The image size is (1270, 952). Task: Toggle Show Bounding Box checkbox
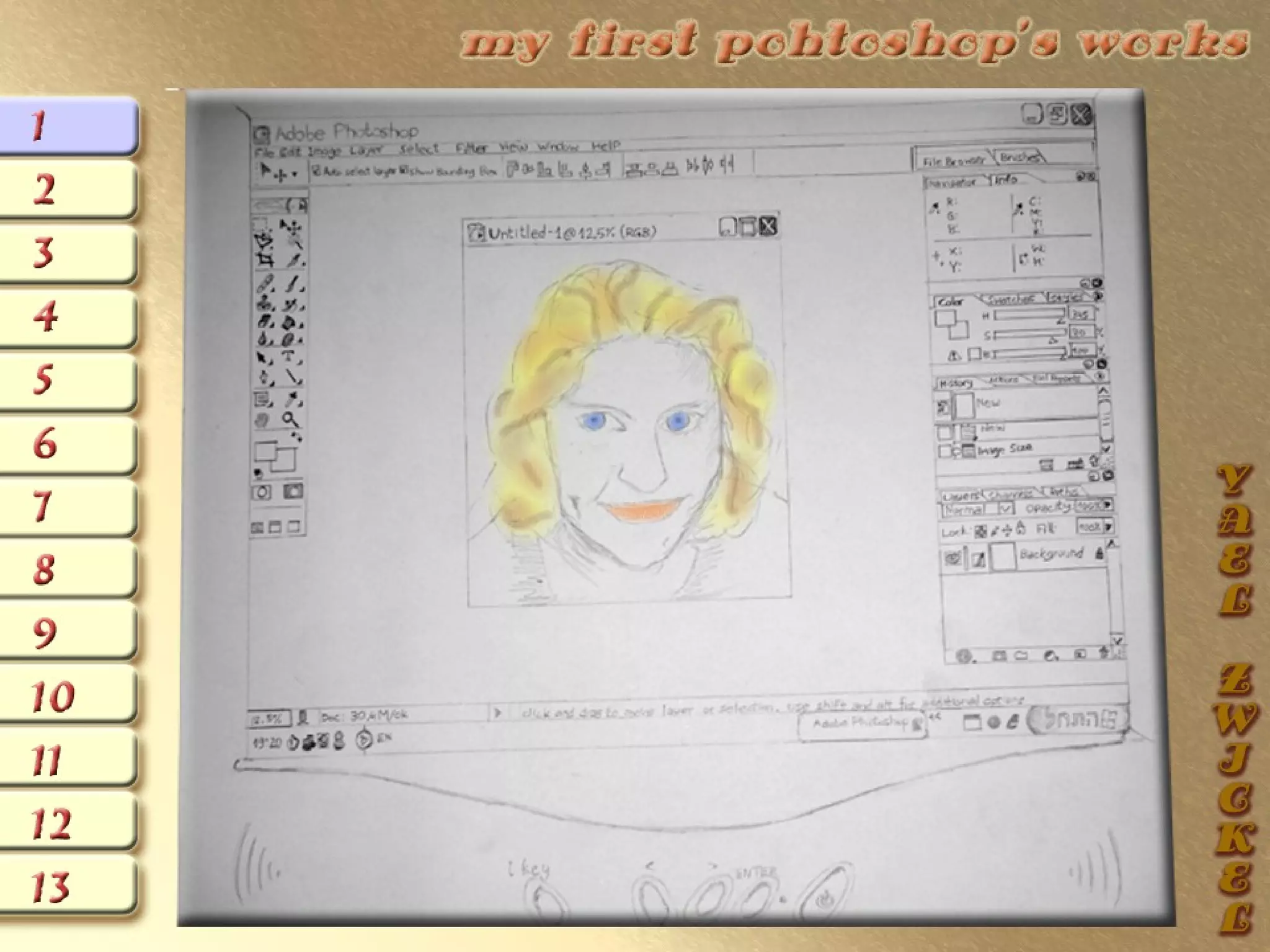[404, 170]
